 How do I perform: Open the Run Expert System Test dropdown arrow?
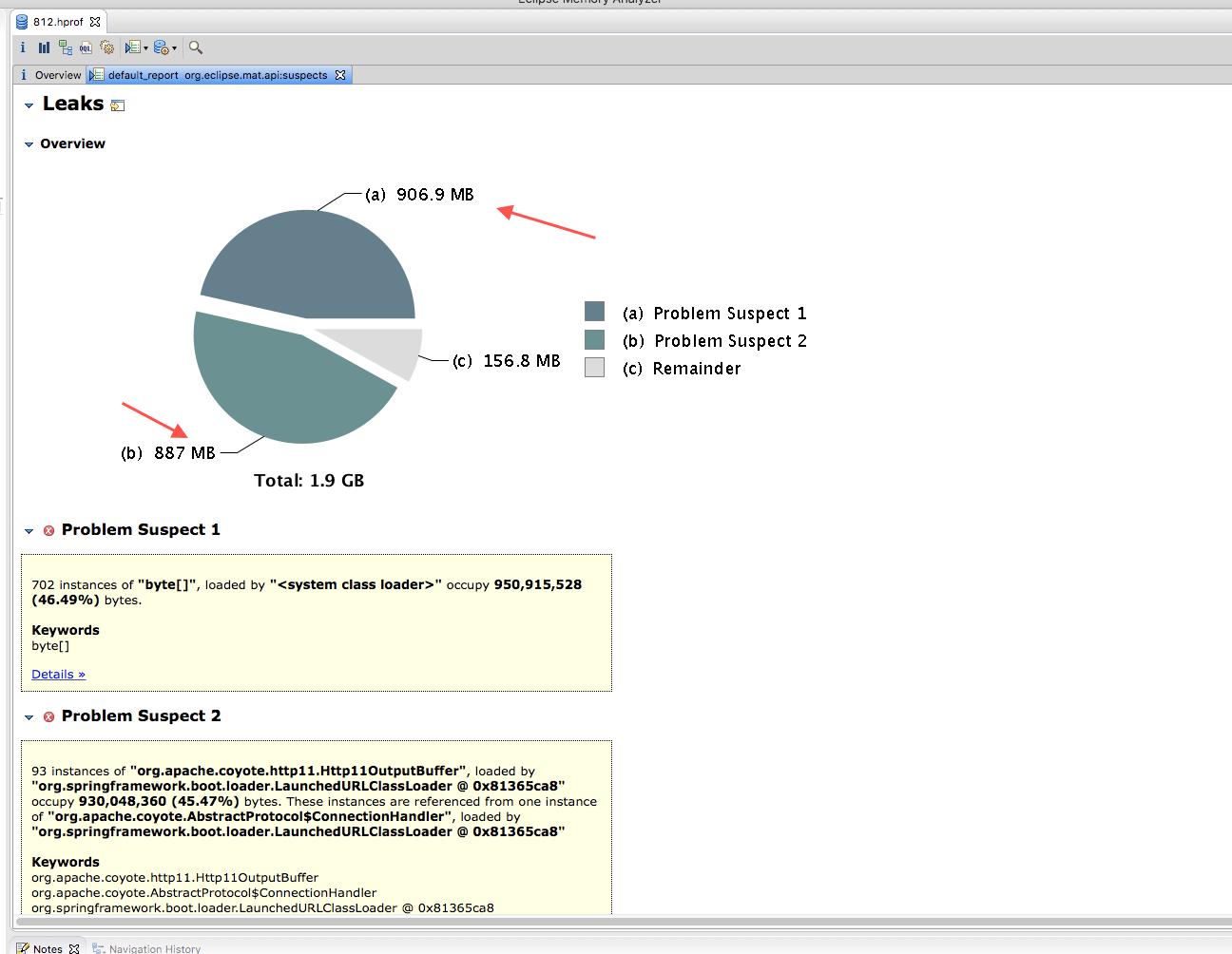click(145, 48)
